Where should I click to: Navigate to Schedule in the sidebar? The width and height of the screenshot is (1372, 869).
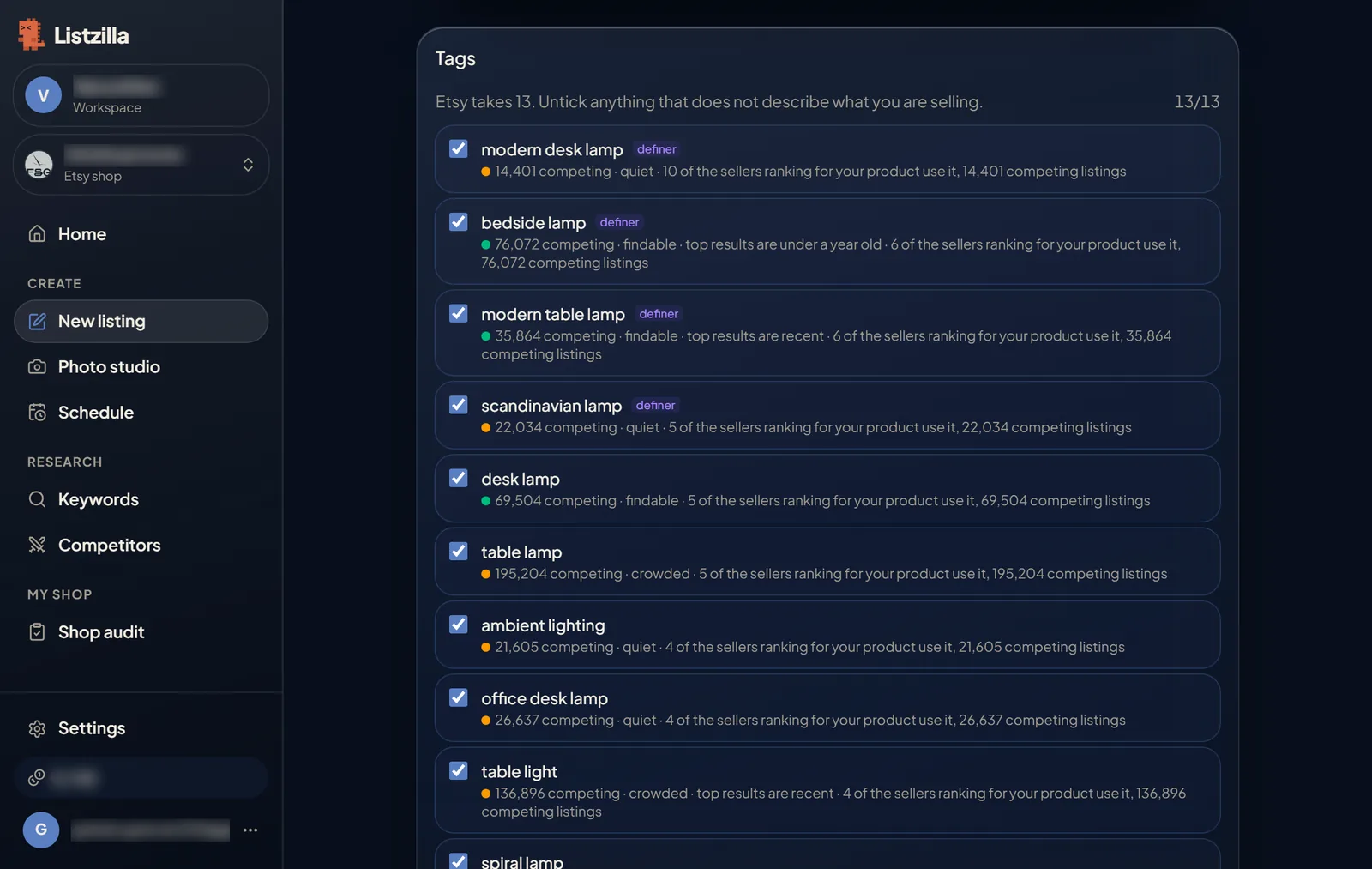pos(141,413)
